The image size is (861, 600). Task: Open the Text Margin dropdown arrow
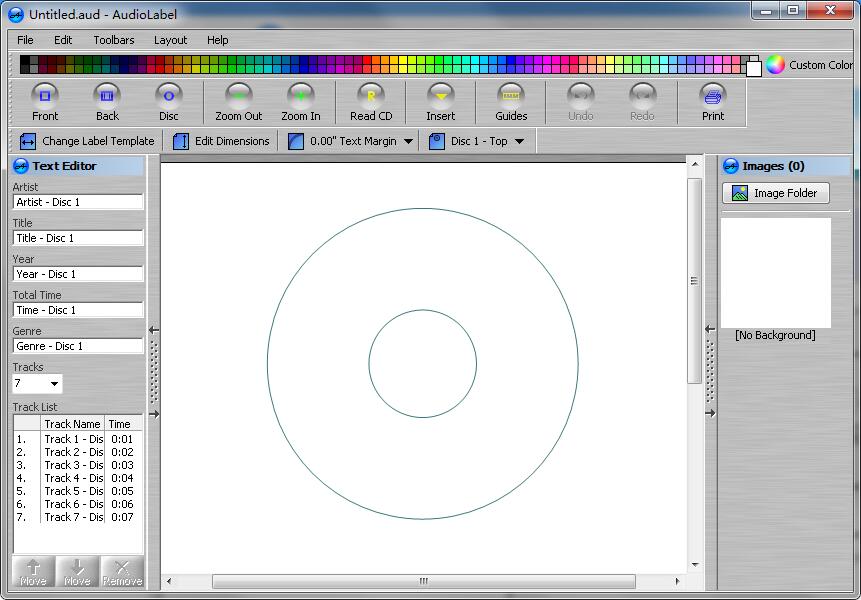tap(408, 141)
